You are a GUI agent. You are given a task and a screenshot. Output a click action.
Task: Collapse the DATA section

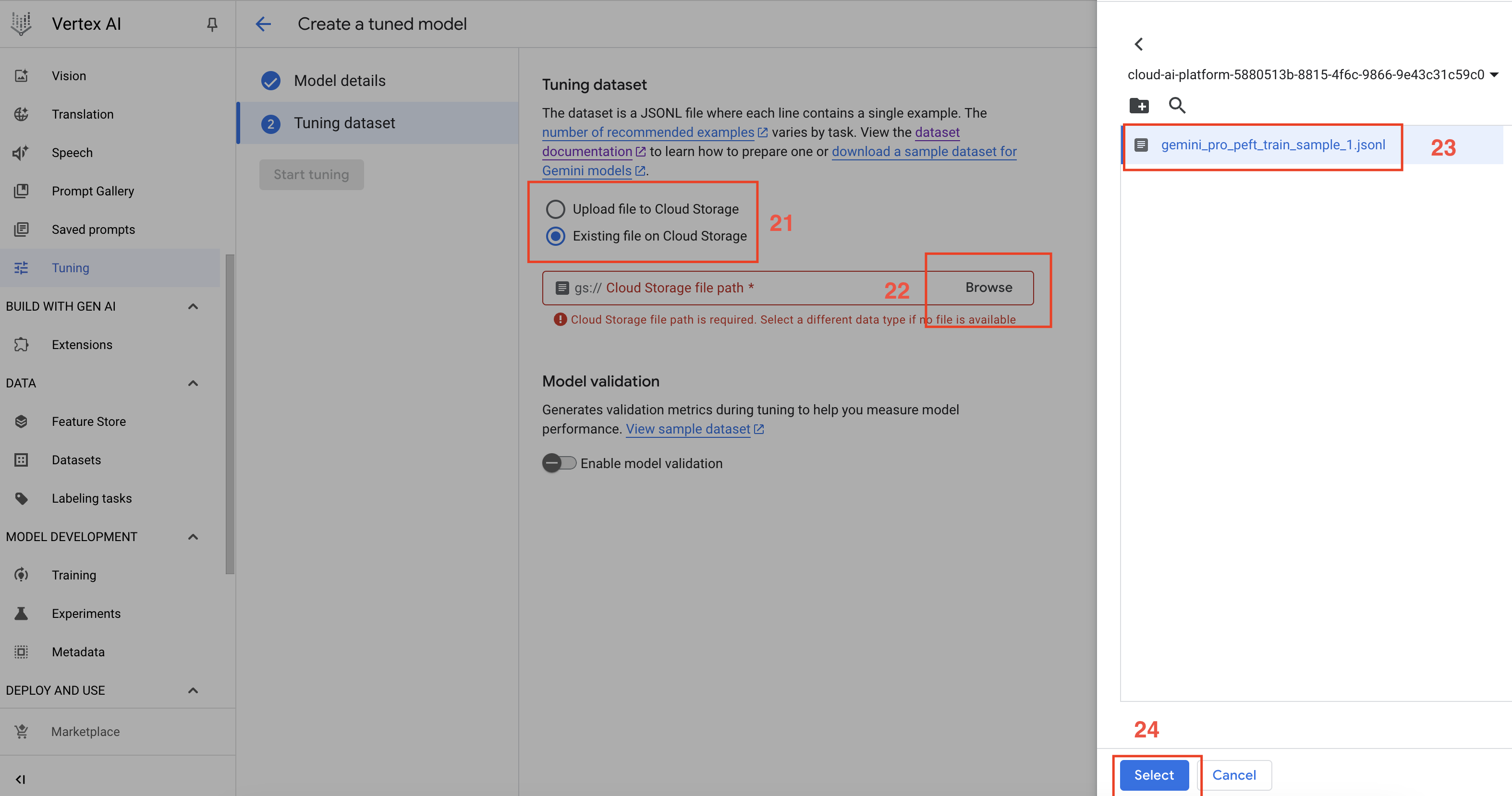pyautogui.click(x=193, y=384)
